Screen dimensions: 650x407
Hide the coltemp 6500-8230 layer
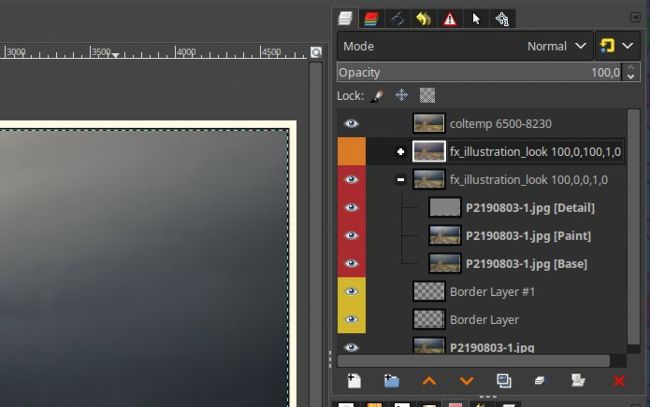point(351,124)
